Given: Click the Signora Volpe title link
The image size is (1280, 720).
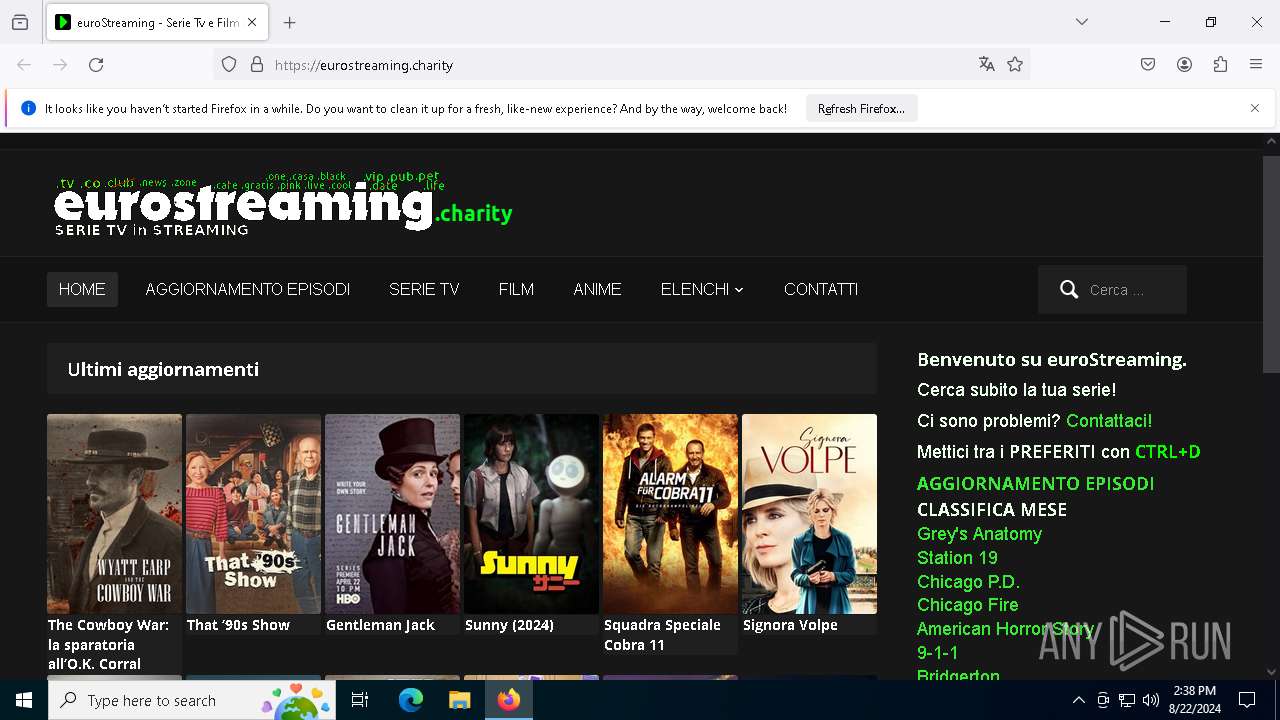Looking at the screenshot, I should [x=790, y=625].
